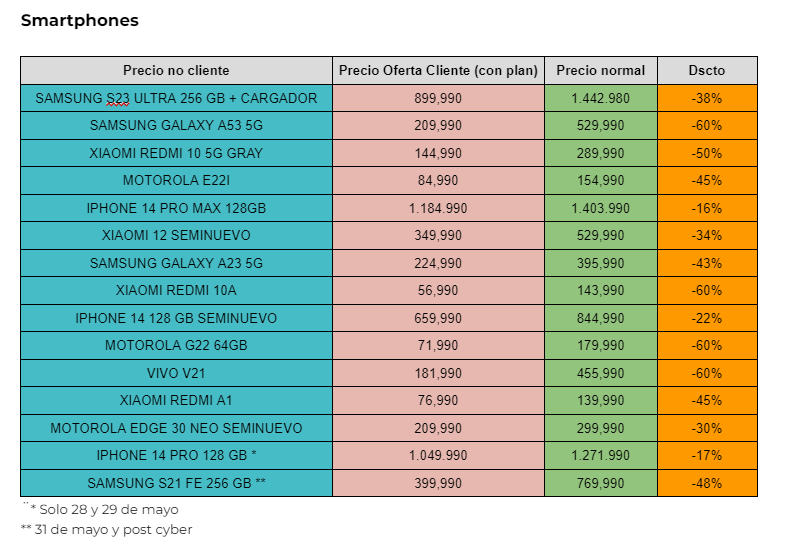Select the XIAOMI REDMI 10A cell

coord(176,290)
